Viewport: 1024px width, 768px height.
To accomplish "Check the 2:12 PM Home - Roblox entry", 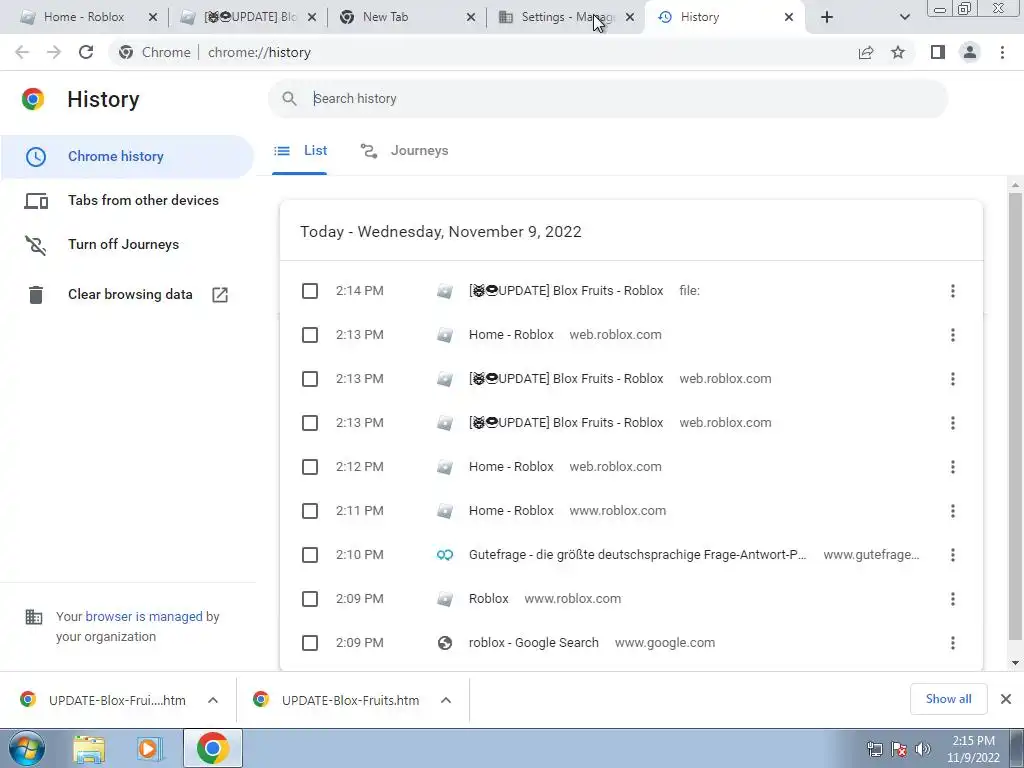I will click(310, 467).
